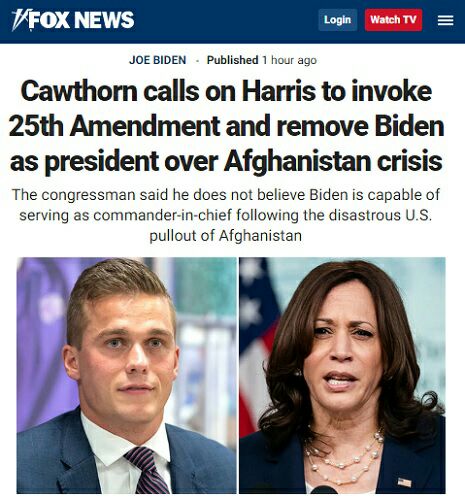Open the Cawthorn 25th Amendment headline
The width and height of the screenshot is (465, 499).
coord(227,126)
